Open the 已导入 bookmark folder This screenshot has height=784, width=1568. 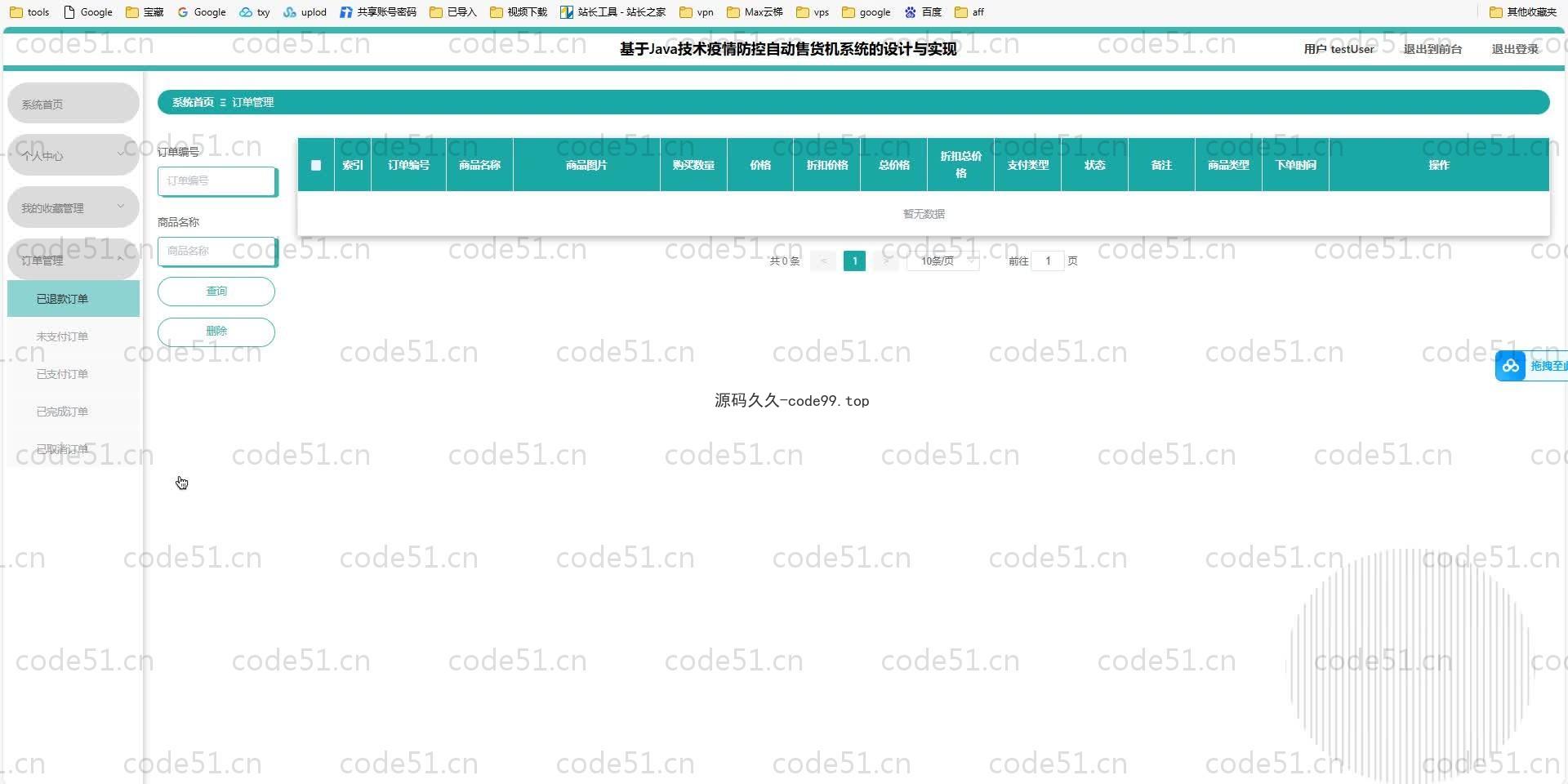point(453,11)
